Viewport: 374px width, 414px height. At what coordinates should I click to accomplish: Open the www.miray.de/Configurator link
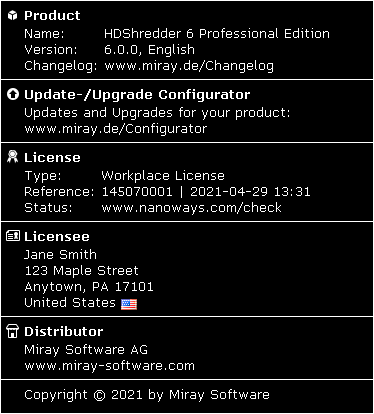(116, 129)
